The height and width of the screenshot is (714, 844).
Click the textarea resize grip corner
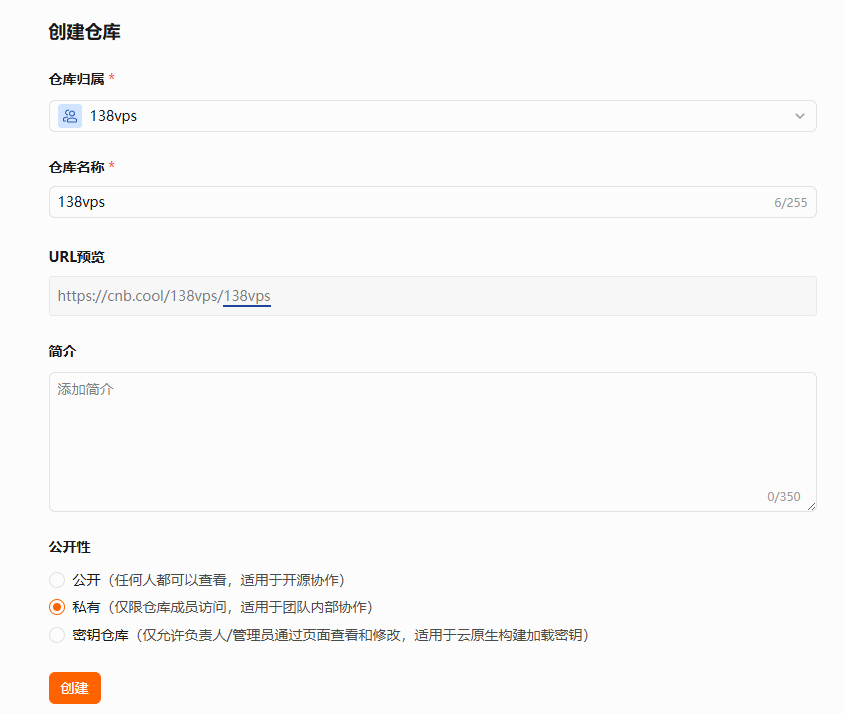812,509
